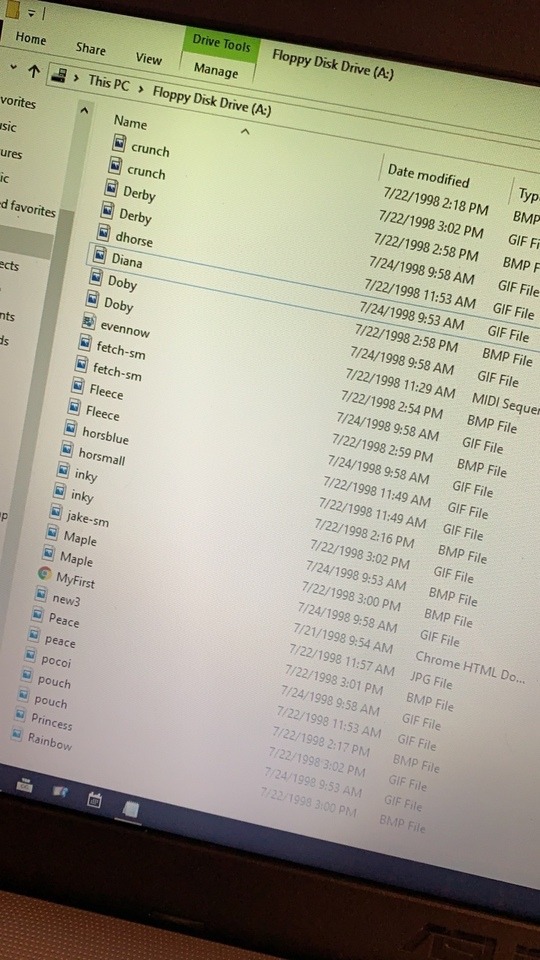Click the date 7/22/1998 2:18 PM

point(436,201)
